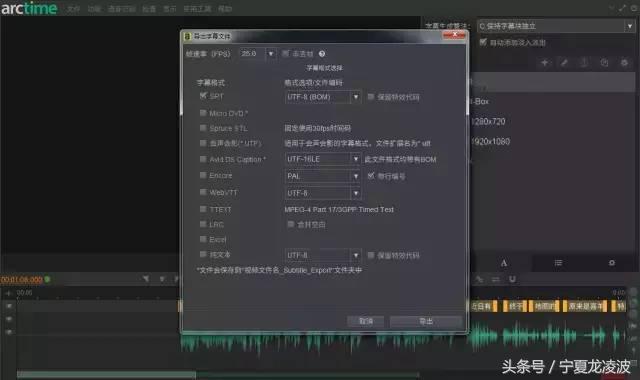Image resolution: width=640 pixels, height=380 pixels.
Task: Tick the plain text format checkbox above footnote
Action: click(203, 254)
